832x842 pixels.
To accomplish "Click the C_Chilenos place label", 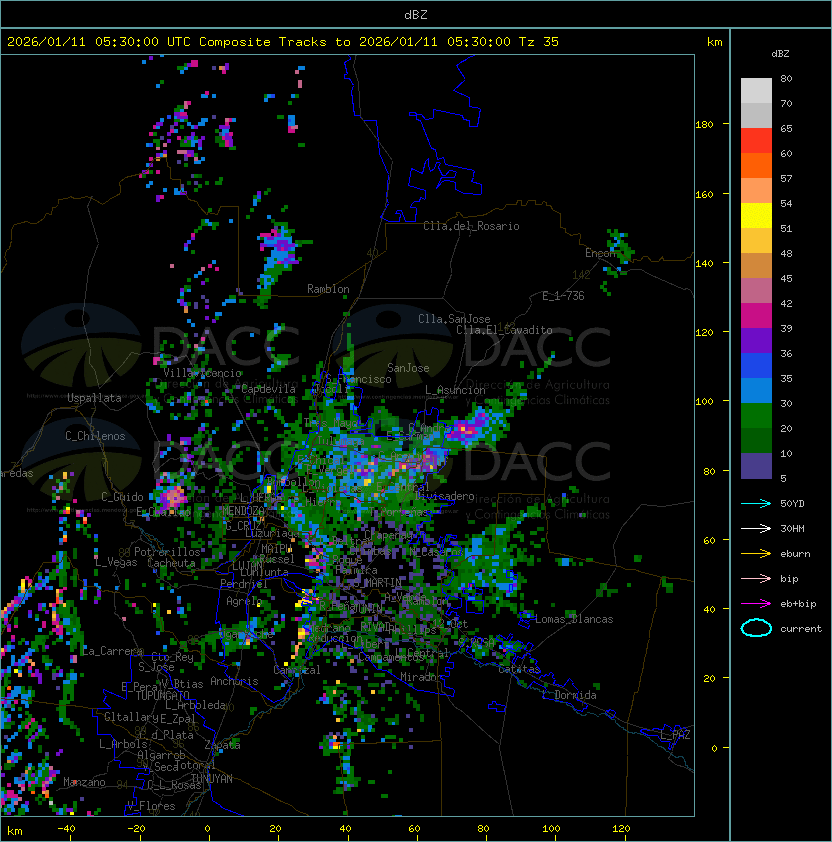I will (95, 436).
